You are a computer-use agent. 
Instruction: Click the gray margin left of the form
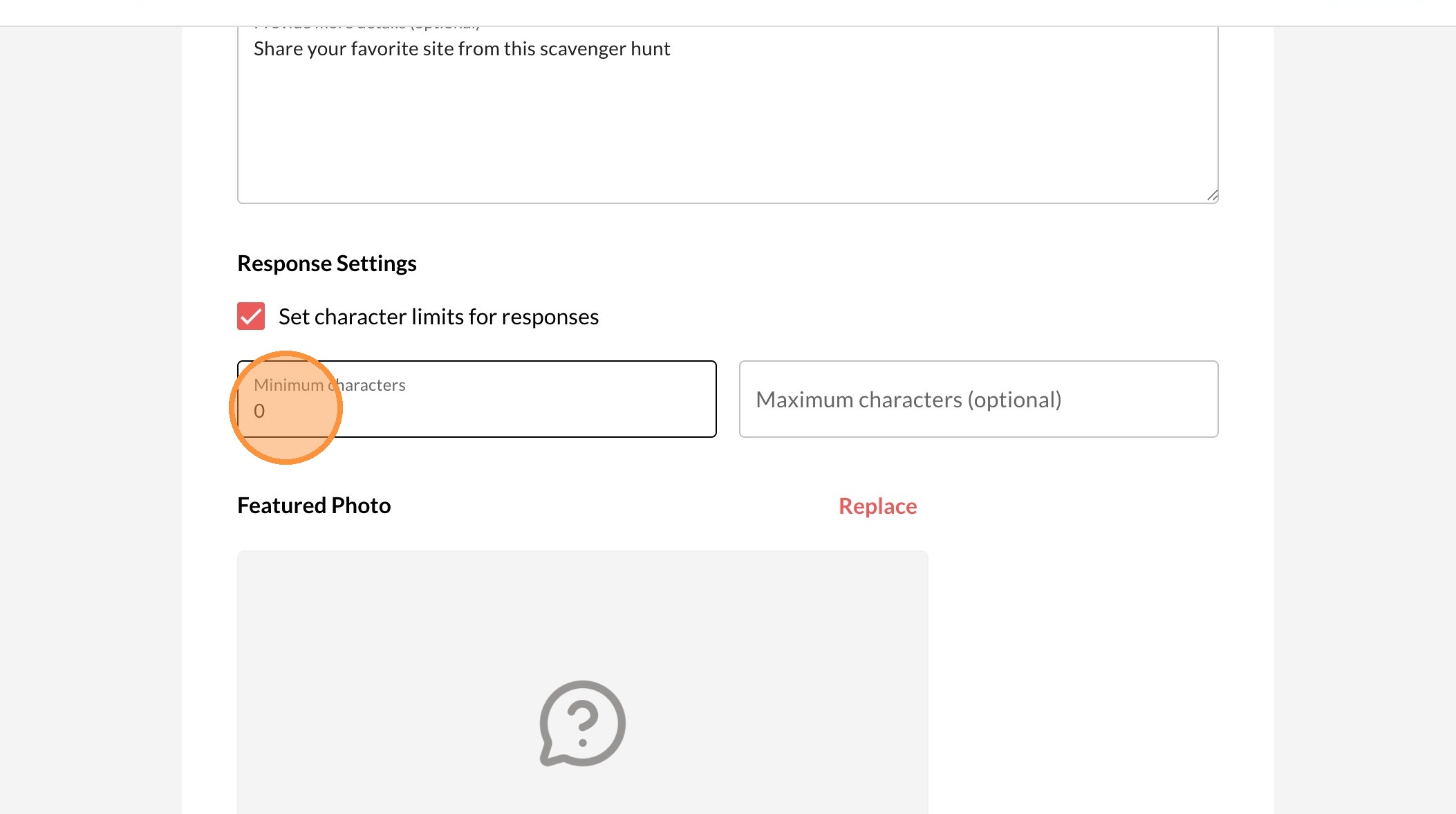coord(90,415)
